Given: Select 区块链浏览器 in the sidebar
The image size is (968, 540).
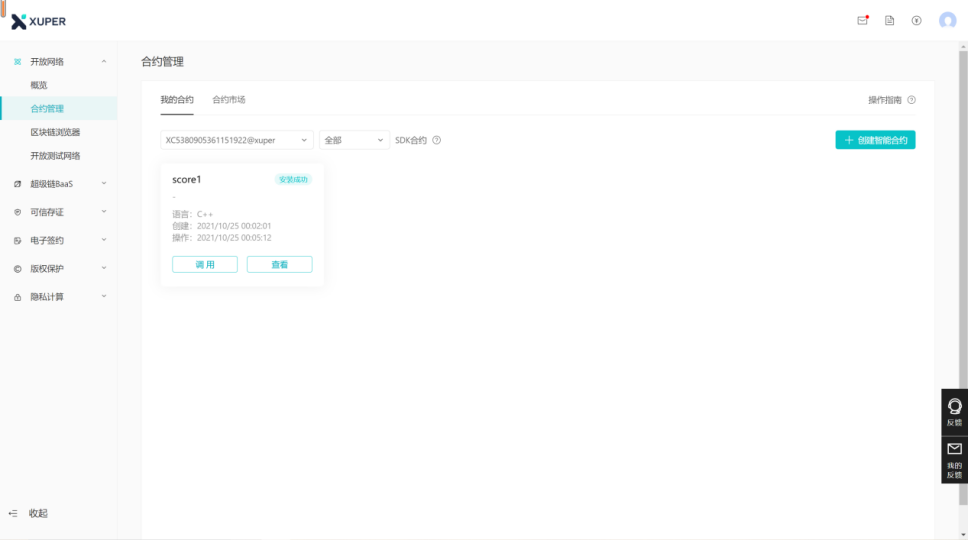Looking at the screenshot, I should 55,132.
